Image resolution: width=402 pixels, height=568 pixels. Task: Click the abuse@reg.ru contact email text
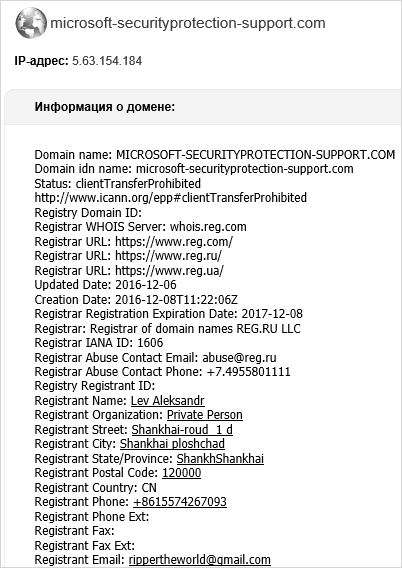pos(239,358)
